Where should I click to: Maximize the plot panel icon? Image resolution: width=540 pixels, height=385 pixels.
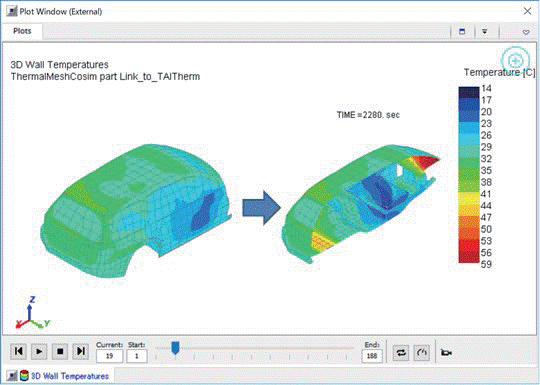[x=462, y=32]
